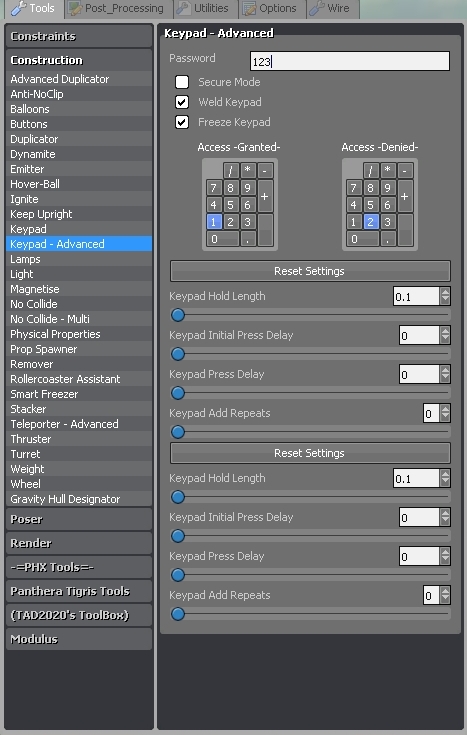Image resolution: width=467 pixels, height=735 pixels.
Task: Enable the Secure Mode checkbox
Action: (x=182, y=82)
